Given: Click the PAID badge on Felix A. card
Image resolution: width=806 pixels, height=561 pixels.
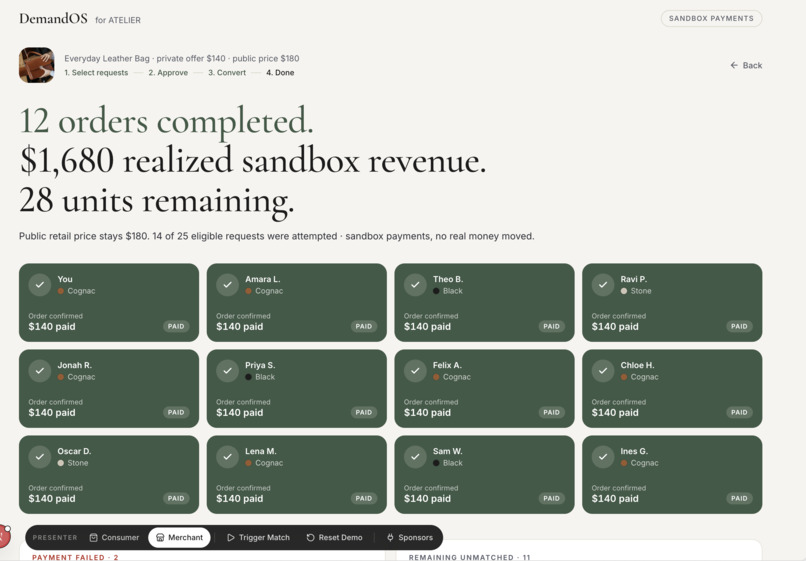Looking at the screenshot, I should (551, 412).
